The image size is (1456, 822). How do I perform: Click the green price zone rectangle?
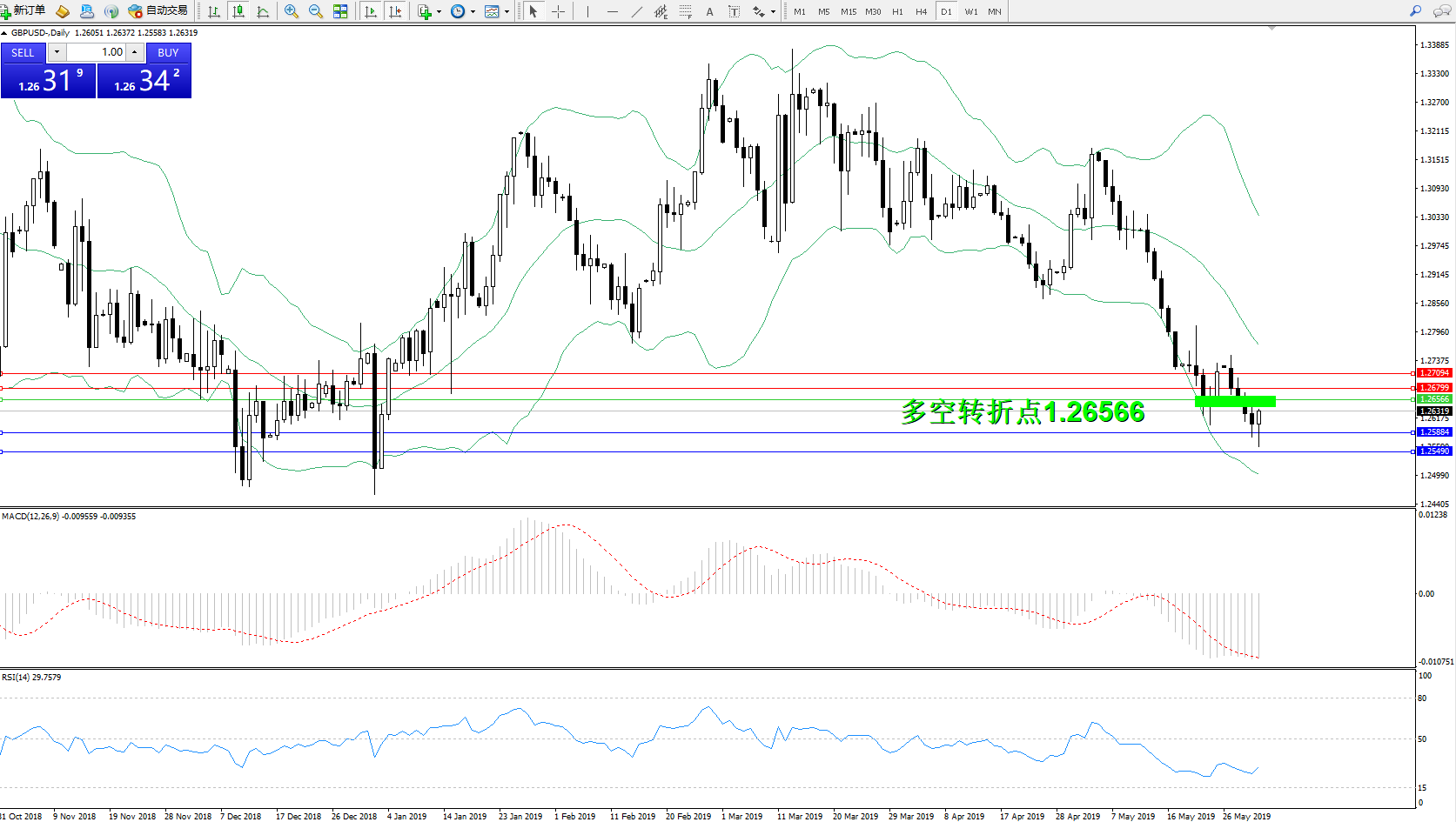pyautogui.click(x=1235, y=401)
